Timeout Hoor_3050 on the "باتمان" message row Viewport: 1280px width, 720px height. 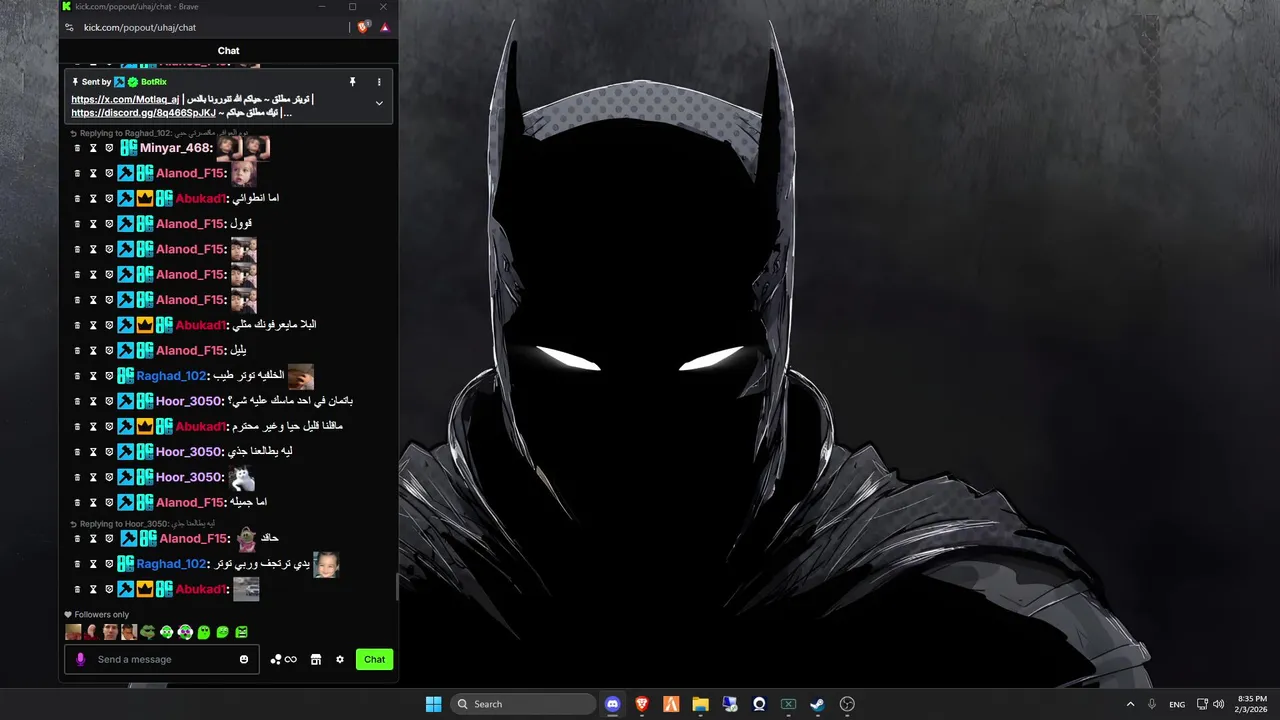pyautogui.click(x=93, y=401)
